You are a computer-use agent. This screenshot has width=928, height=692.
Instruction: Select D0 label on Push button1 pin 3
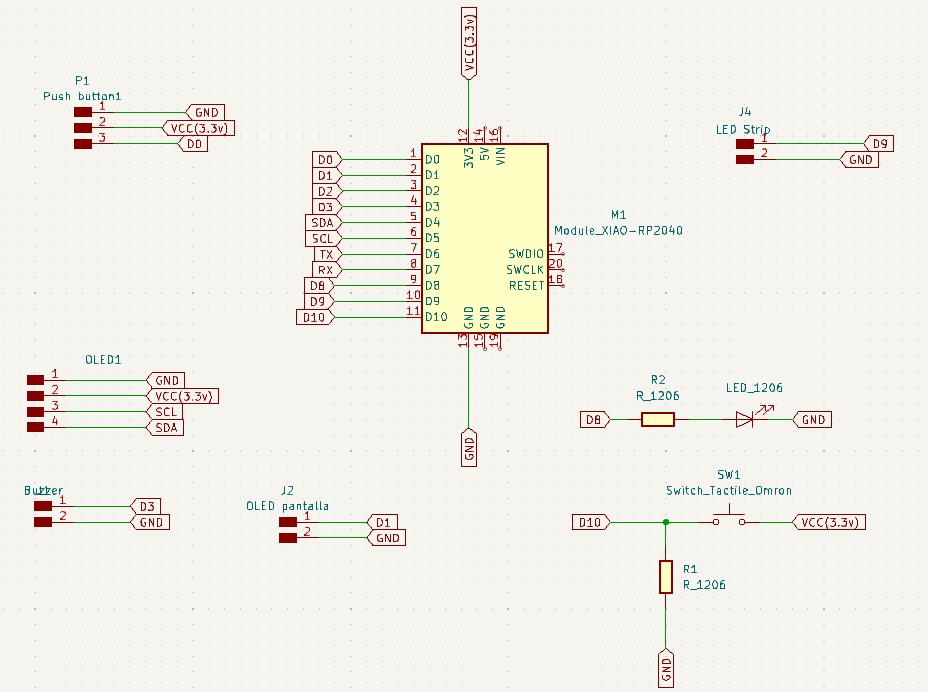click(x=193, y=144)
